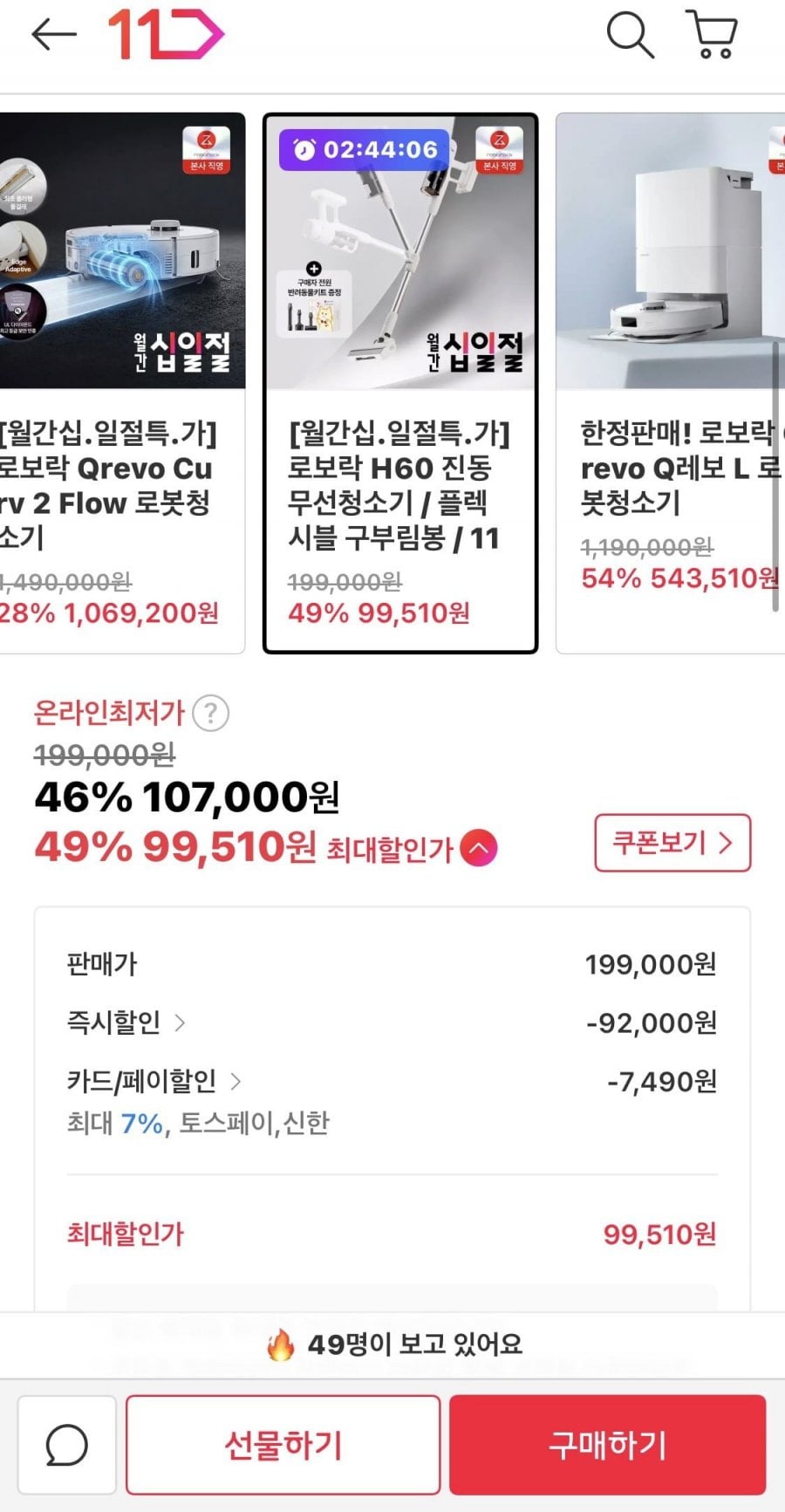Expand 즉시할인 details chevron
The height and width of the screenshot is (1512, 785).
coord(180,1023)
